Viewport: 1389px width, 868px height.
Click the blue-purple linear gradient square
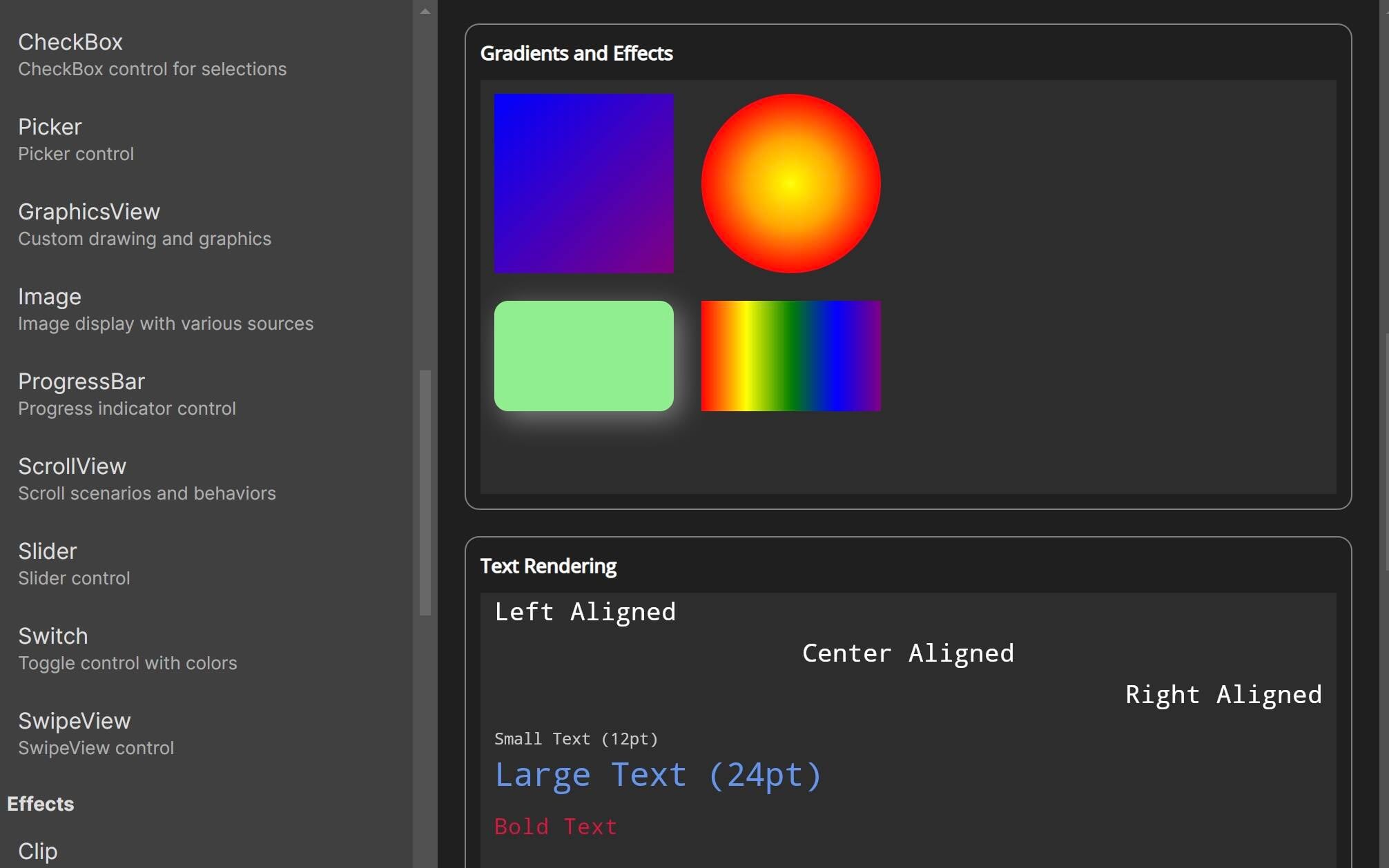pyautogui.click(x=584, y=182)
